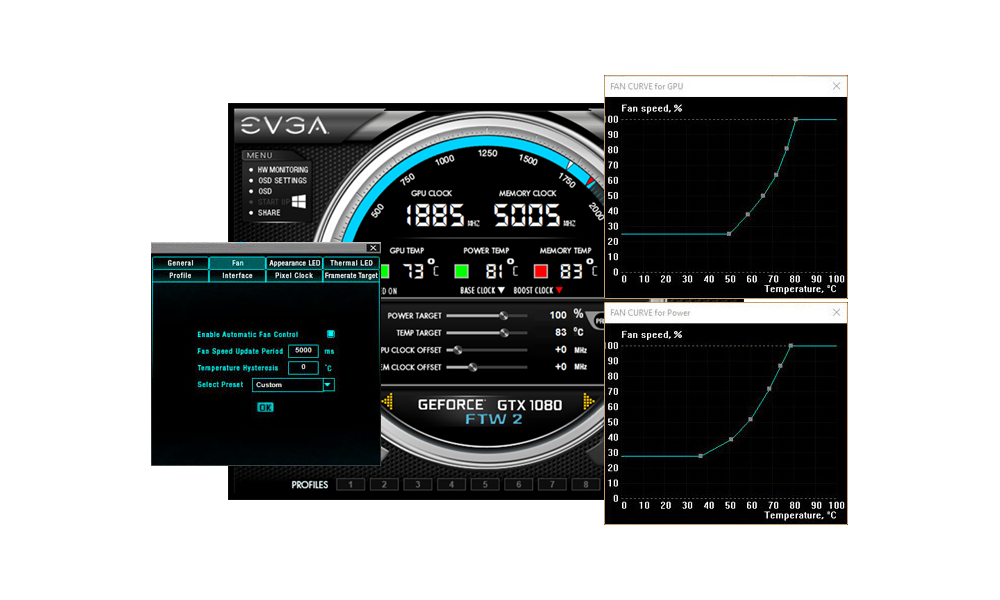The width and height of the screenshot is (1000, 600).
Task: Close the fan settings dialog
Action: (x=373, y=248)
